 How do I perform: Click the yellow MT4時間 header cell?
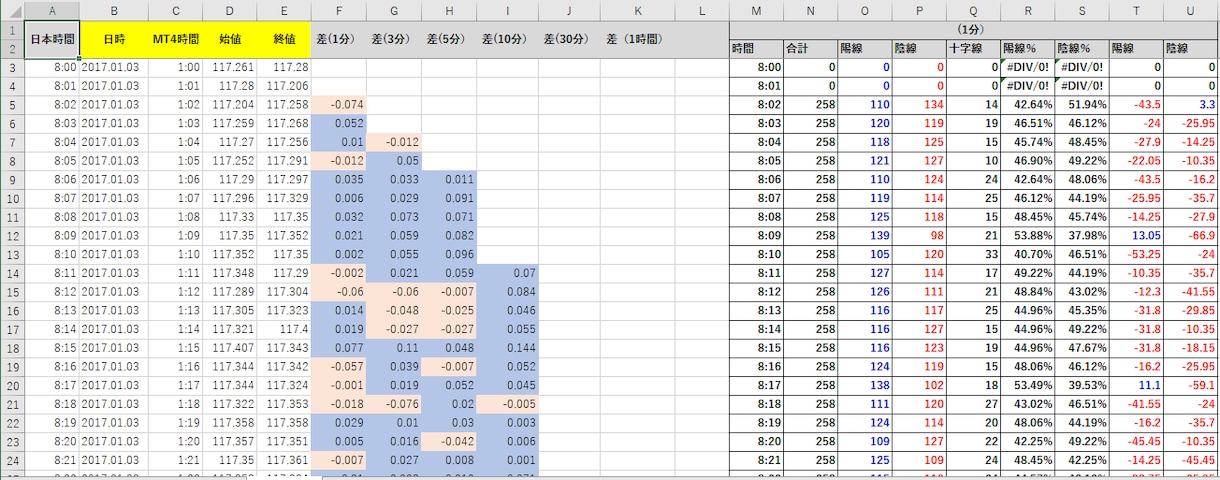coord(175,39)
